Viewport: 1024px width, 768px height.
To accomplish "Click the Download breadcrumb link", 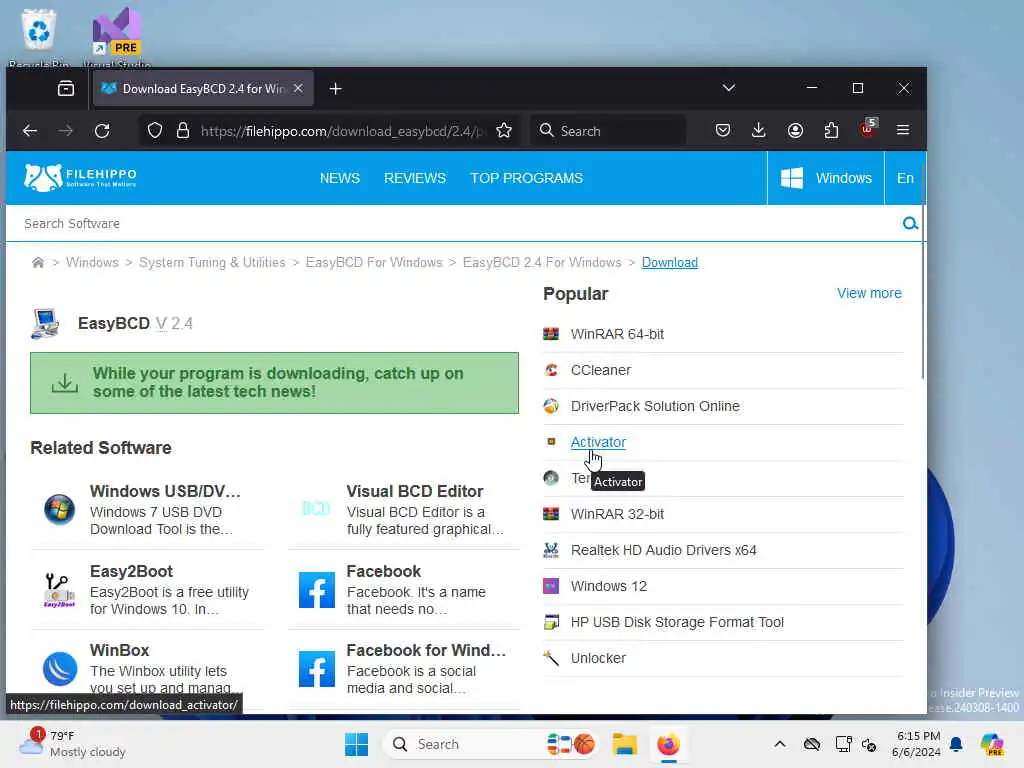I will [669, 263].
